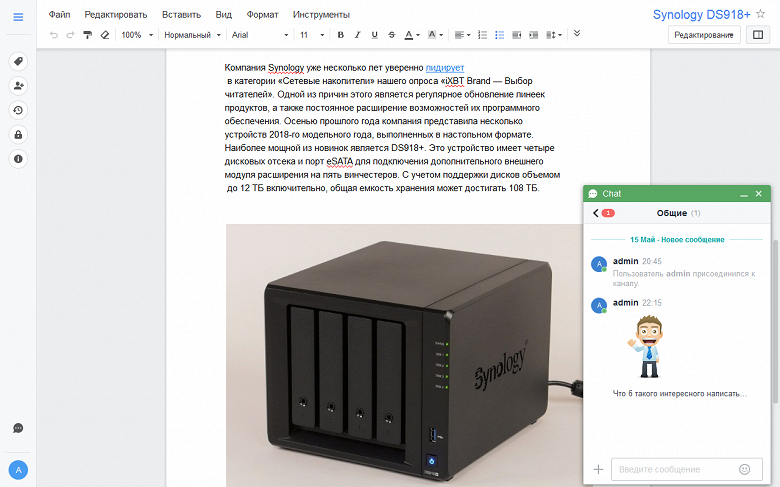Open the Инструменты menu
The image size is (780, 487).
pos(321,14)
